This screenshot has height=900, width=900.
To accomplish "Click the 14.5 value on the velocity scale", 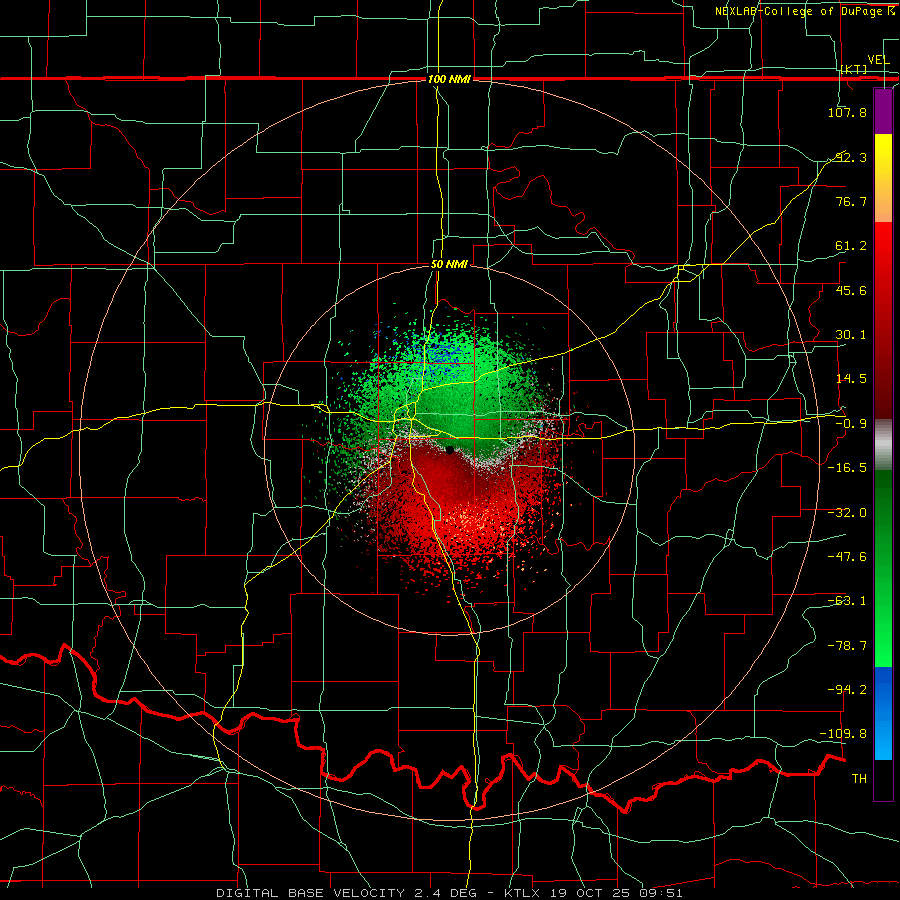I will pyautogui.click(x=851, y=379).
